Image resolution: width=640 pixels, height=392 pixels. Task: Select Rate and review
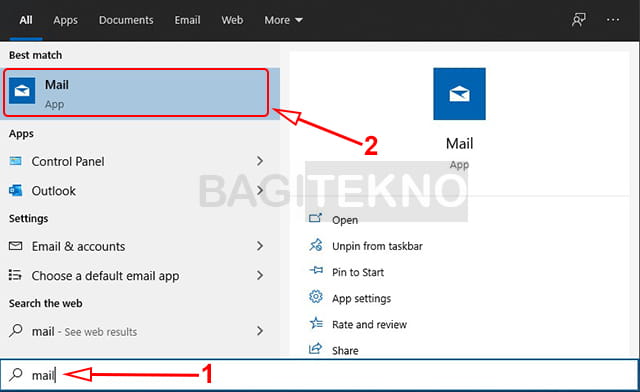(369, 325)
